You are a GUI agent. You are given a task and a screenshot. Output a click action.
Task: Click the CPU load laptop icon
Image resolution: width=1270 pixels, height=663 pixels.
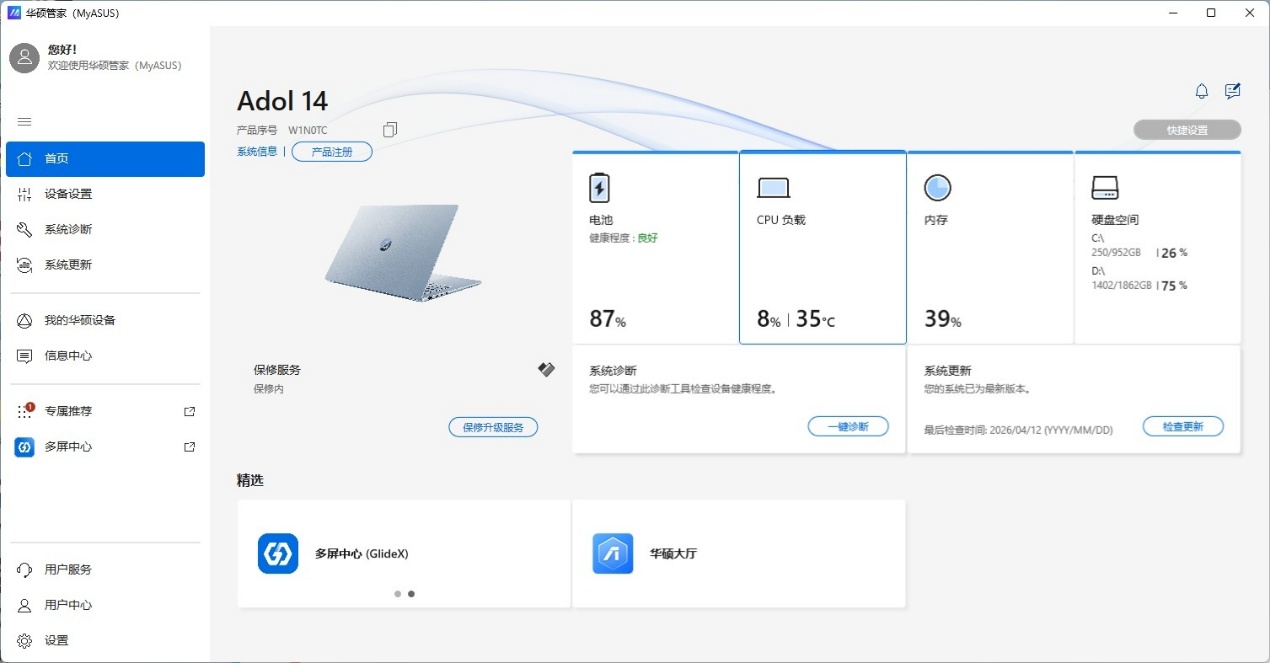point(774,188)
